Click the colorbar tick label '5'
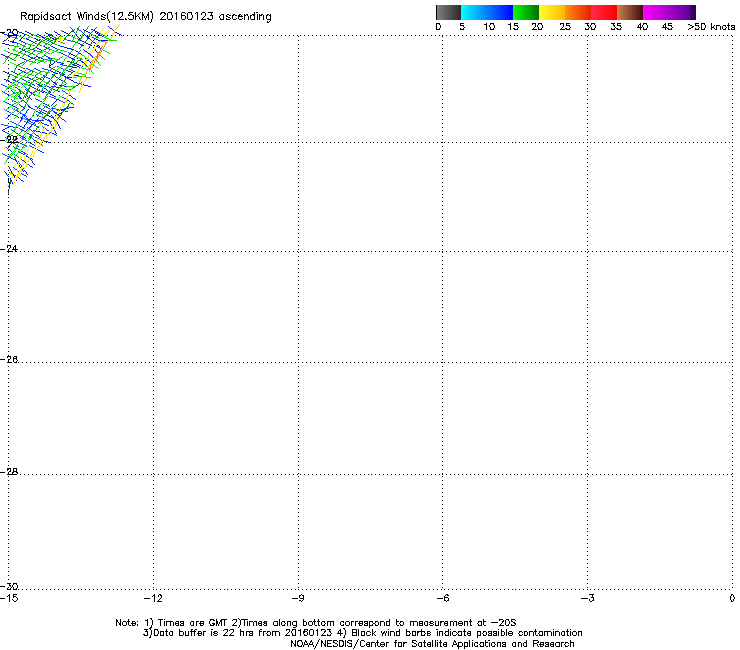 462,27
